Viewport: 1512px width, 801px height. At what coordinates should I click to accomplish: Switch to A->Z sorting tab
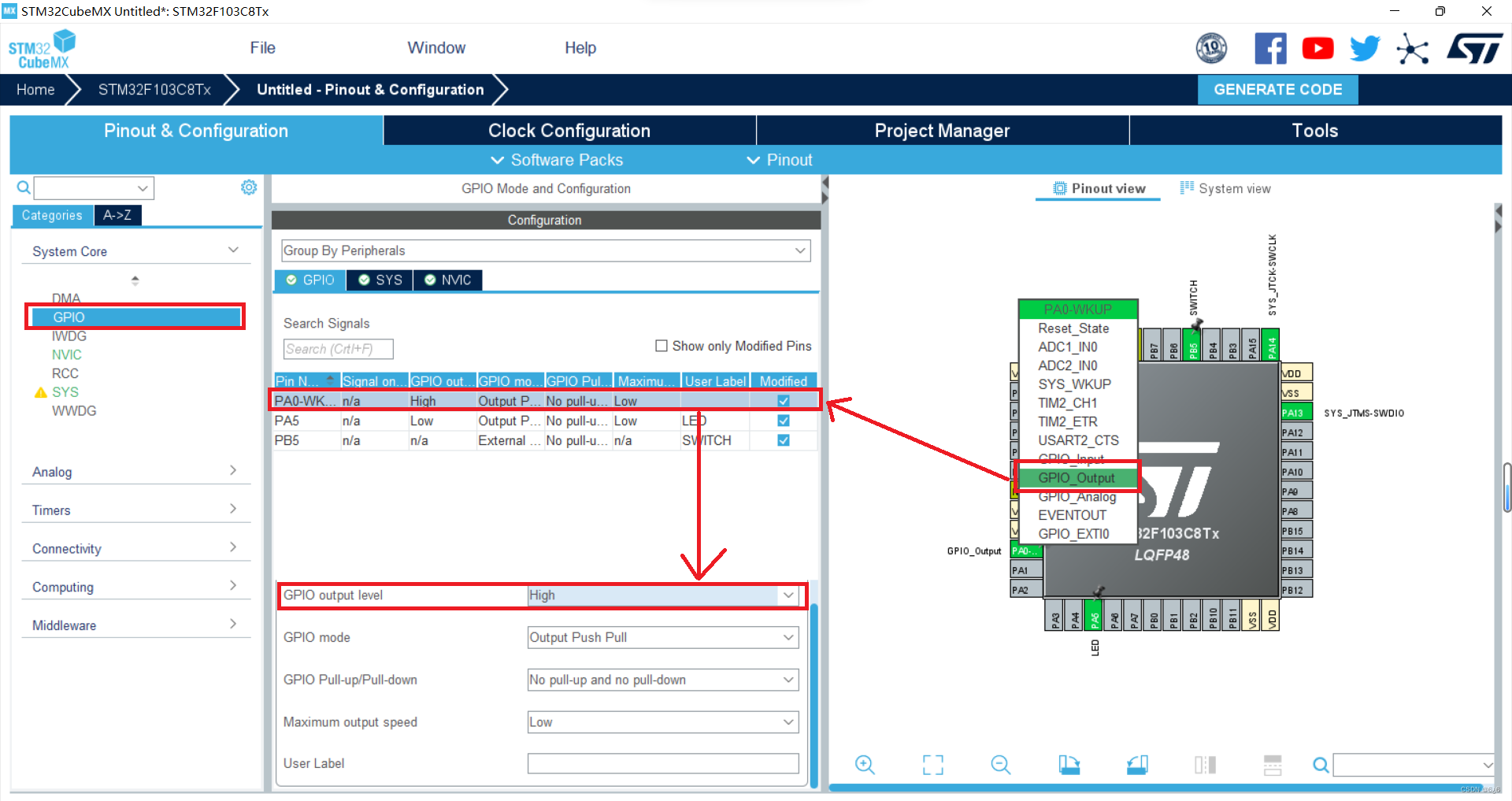[x=117, y=215]
